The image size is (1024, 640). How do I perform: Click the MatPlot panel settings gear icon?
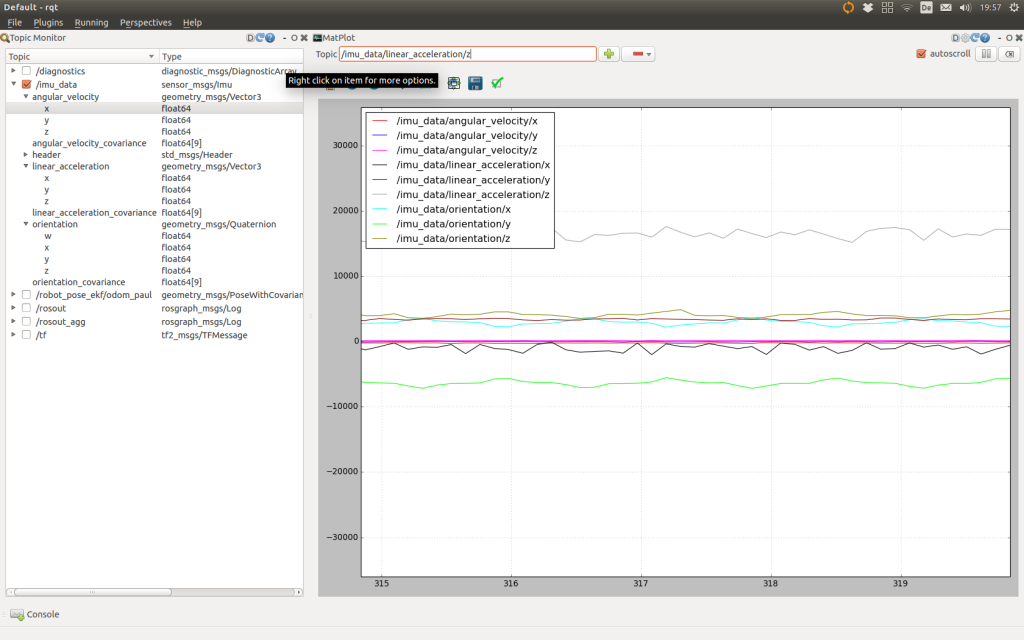[965, 38]
